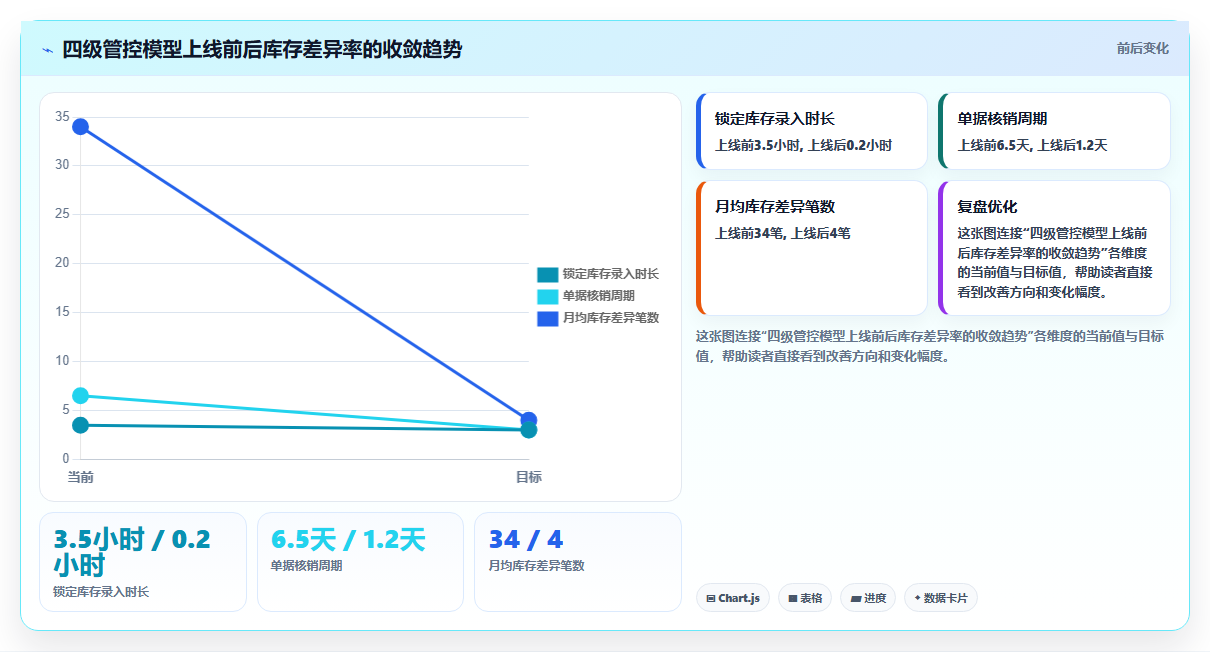This screenshot has height=652, width=1210.
Task: Click the 单据核销周期 point at 当前
Action: tap(80, 396)
